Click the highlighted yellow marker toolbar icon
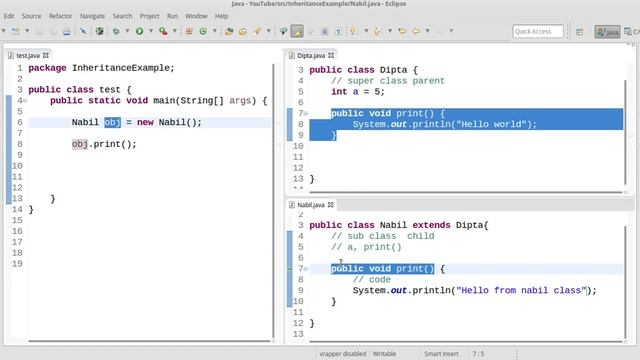The image size is (640, 360). pyautogui.click(x=297, y=31)
